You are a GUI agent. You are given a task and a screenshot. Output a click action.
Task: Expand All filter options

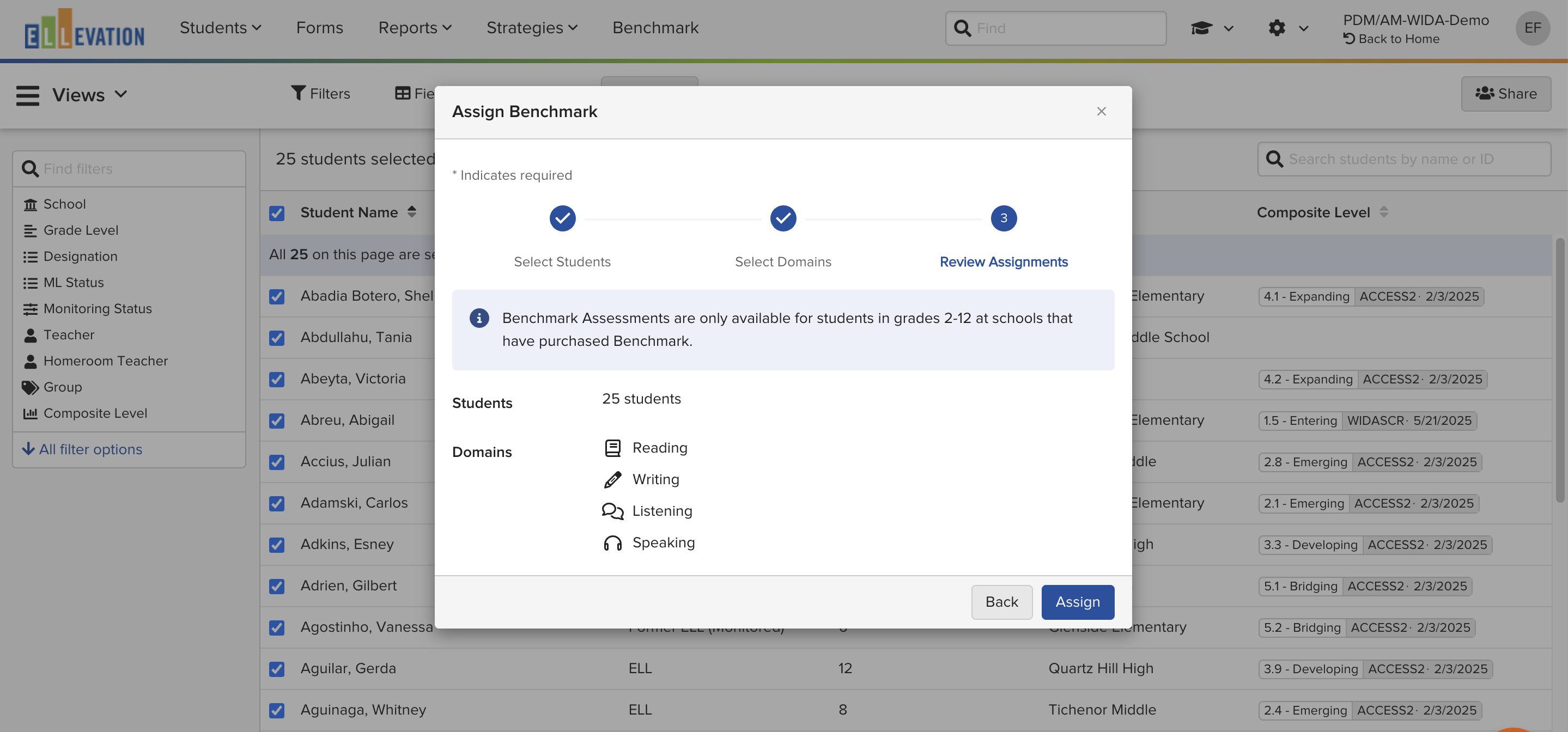(82, 449)
